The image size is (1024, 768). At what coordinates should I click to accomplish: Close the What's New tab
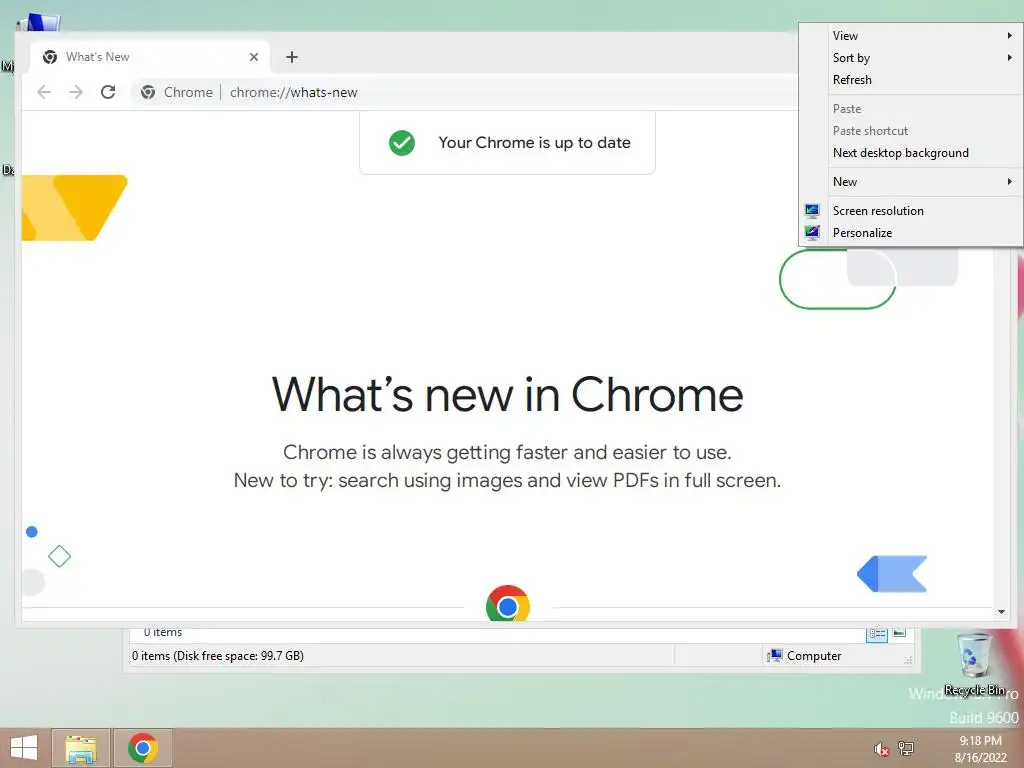pos(254,57)
